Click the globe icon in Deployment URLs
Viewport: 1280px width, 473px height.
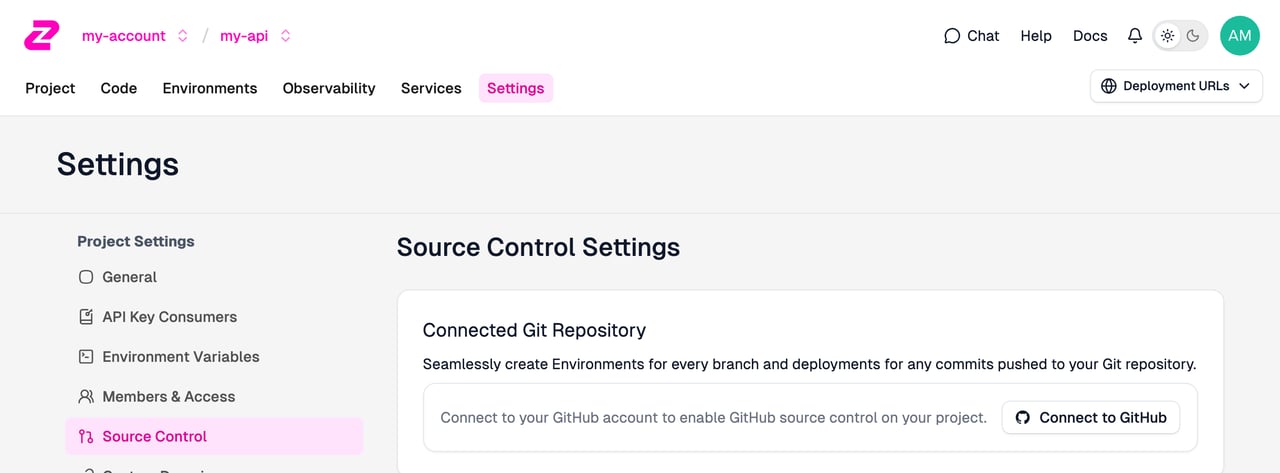1109,86
